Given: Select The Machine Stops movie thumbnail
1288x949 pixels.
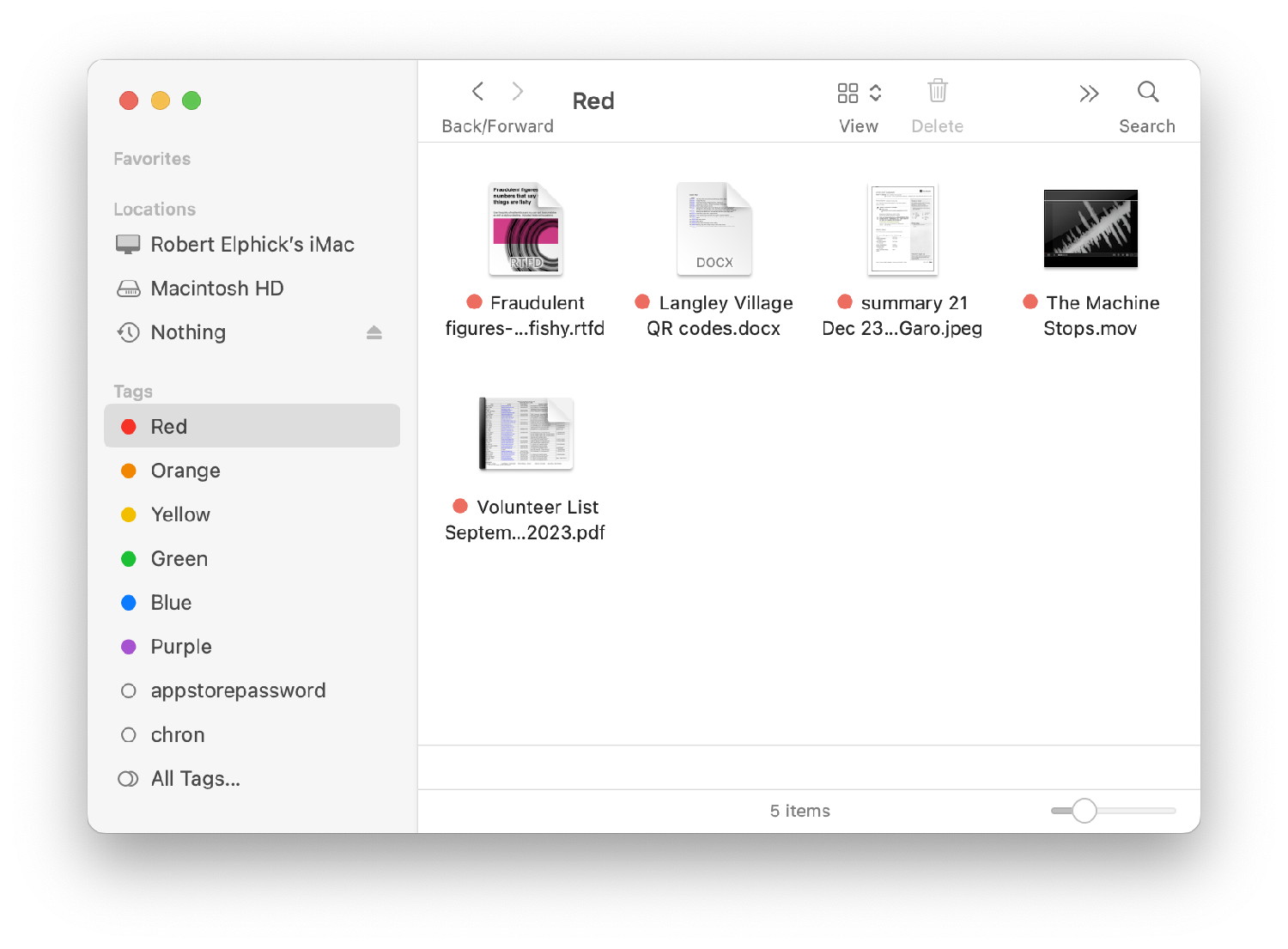Looking at the screenshot, I should (1091, 228).
